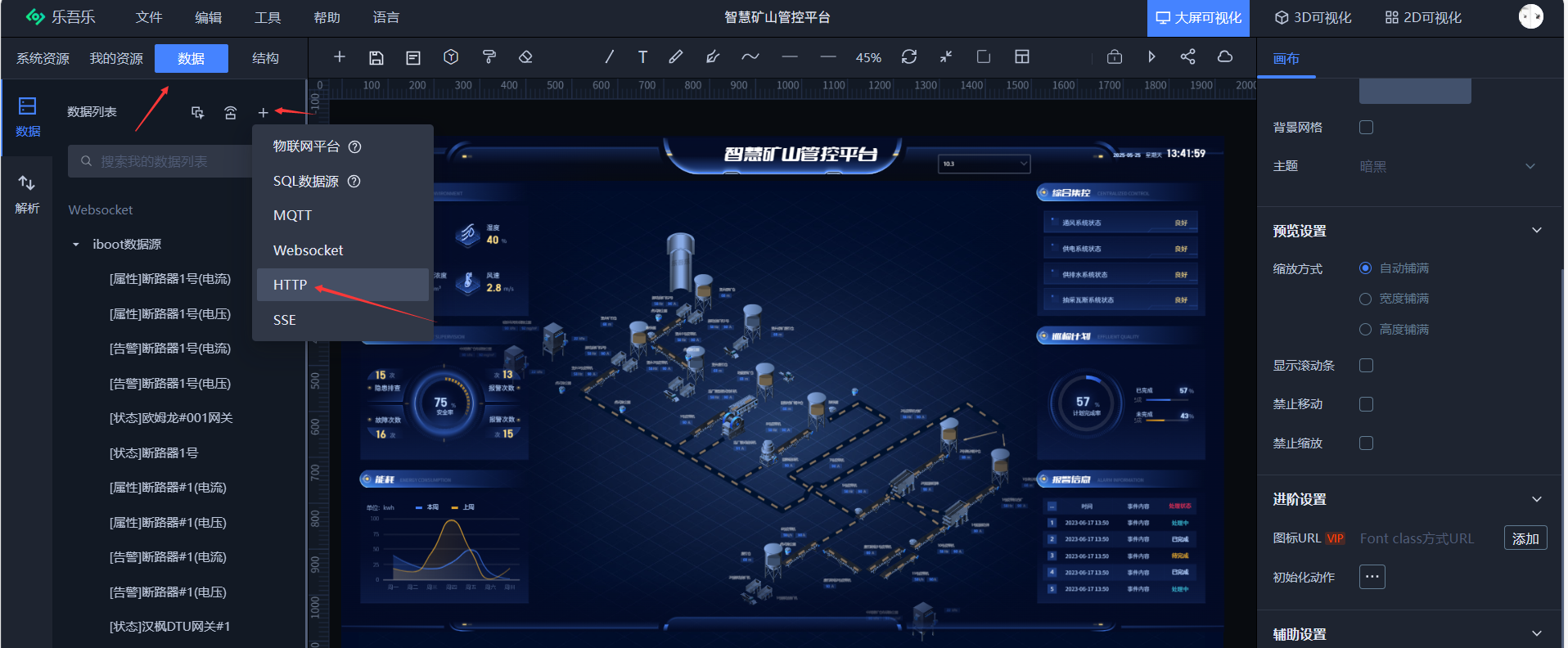1568x648 pixels.
Task: Switch to the 结构 tab
Action: coord(265,59)
